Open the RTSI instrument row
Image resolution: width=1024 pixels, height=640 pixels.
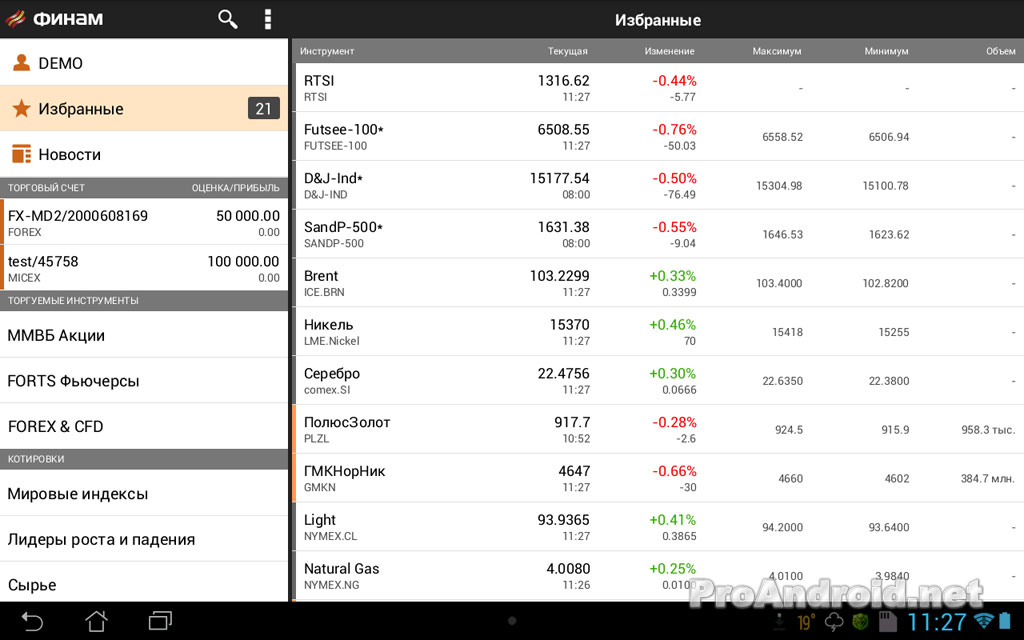pyautogui.click(x=658, y=88)
